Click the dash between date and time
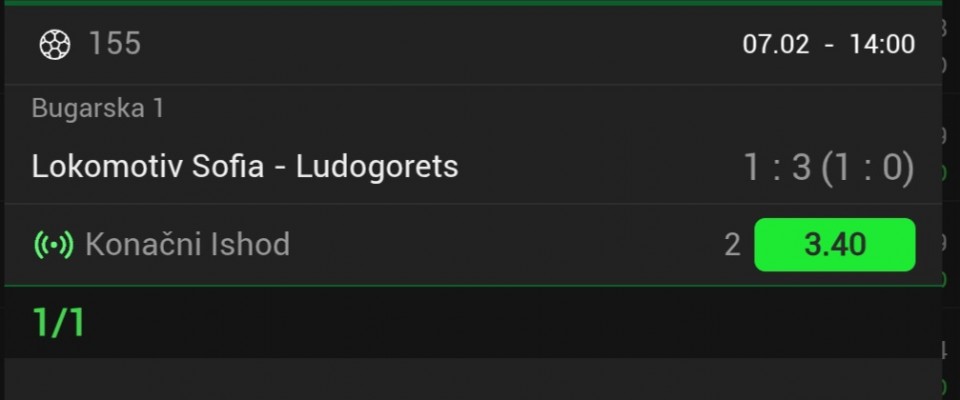The width and height of the screenshot is (960, 400). point(829,45)
